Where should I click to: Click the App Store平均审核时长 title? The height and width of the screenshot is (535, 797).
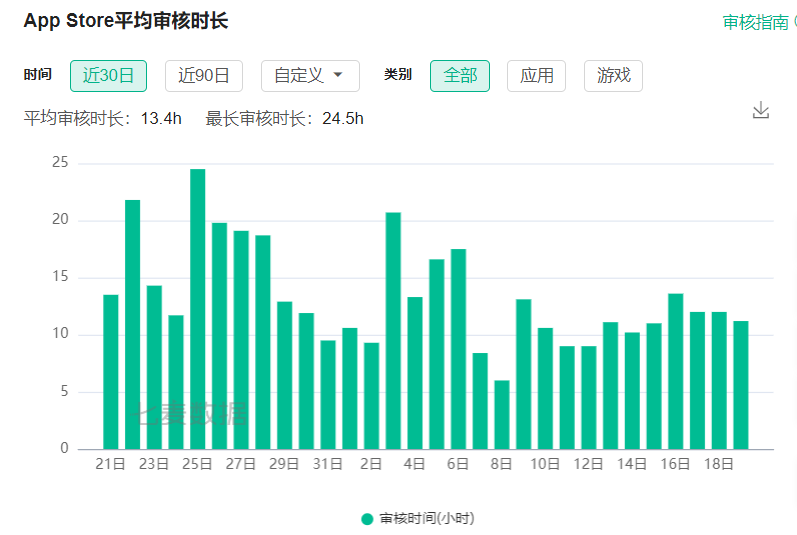126,21
